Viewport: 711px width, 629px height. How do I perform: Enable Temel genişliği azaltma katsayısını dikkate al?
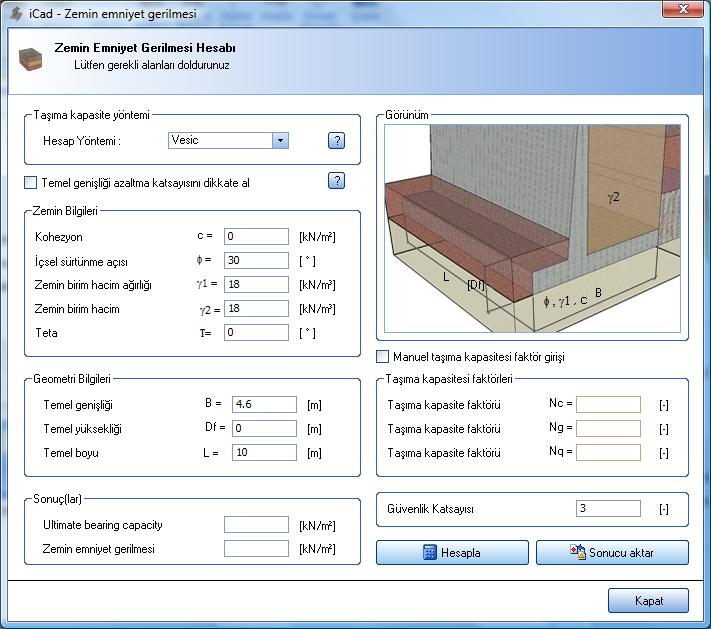pyautogui.click(x=30, y=183)
